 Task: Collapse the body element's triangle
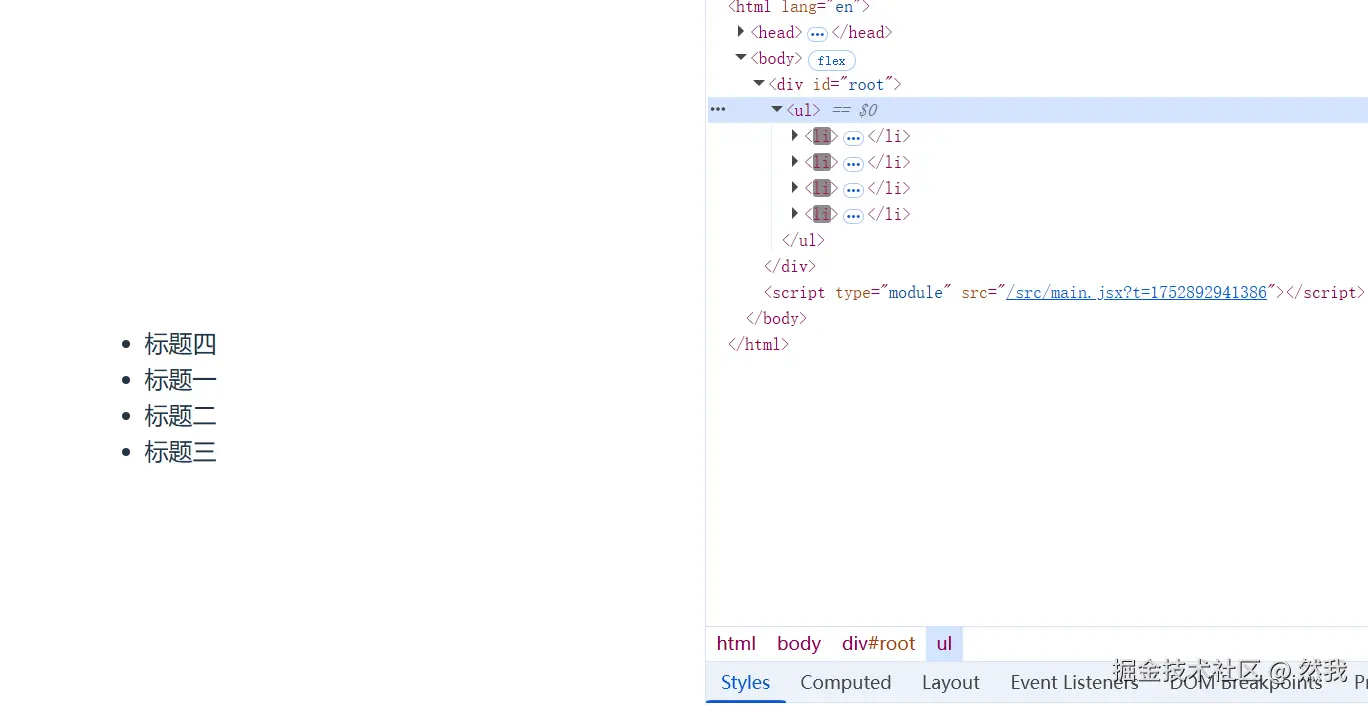(741, 58)
